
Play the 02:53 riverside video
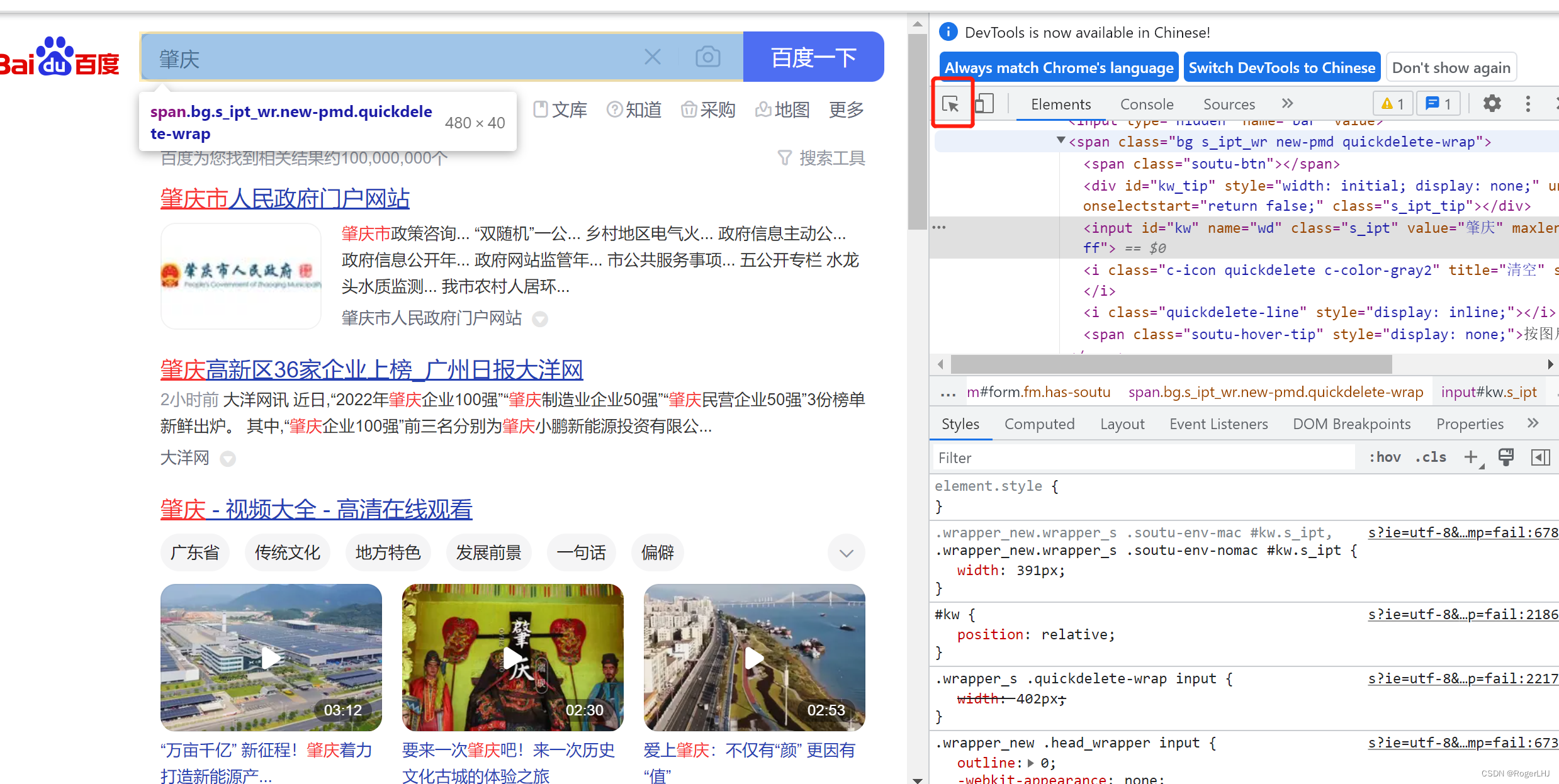755,658
